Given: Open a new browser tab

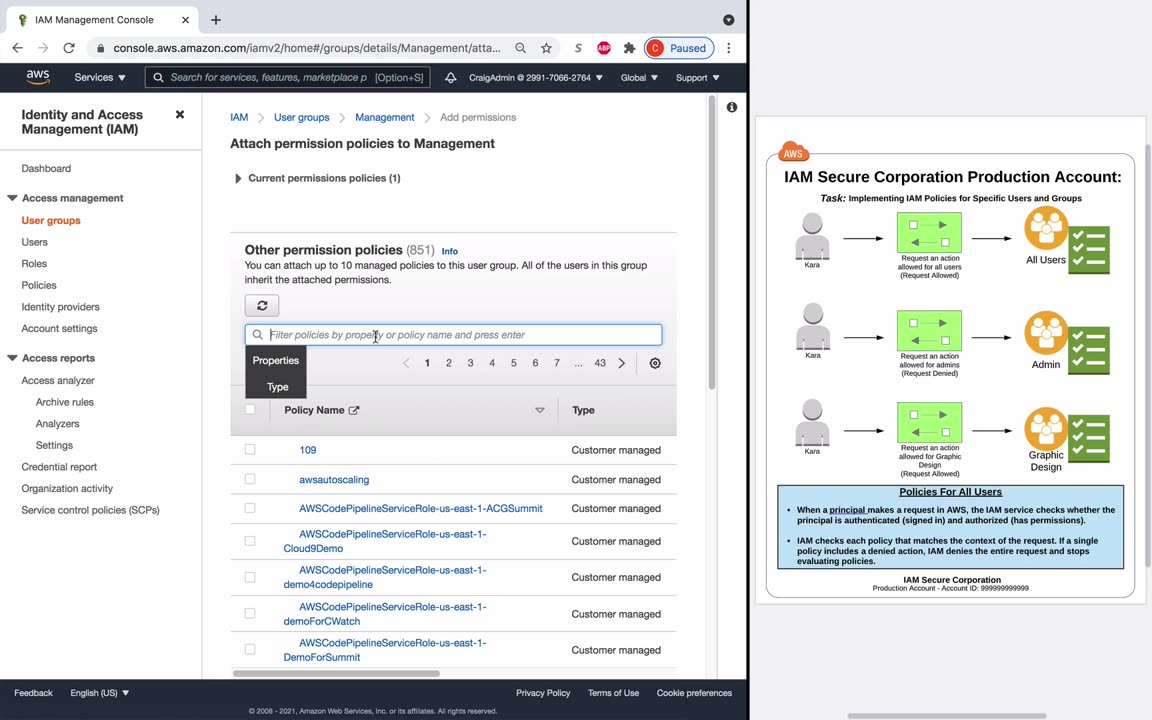Looking at the screenshot, I should point(215,20).
